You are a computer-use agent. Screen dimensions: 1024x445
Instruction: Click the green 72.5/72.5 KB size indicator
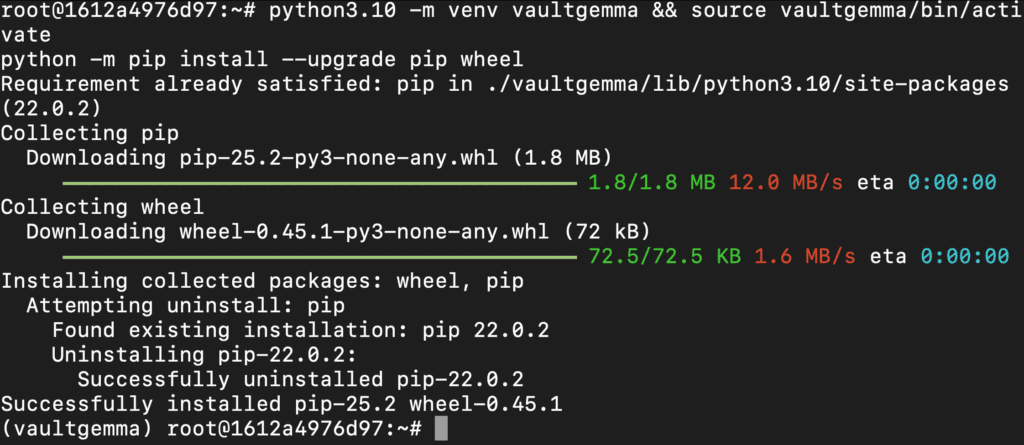[x=665, y=257]
